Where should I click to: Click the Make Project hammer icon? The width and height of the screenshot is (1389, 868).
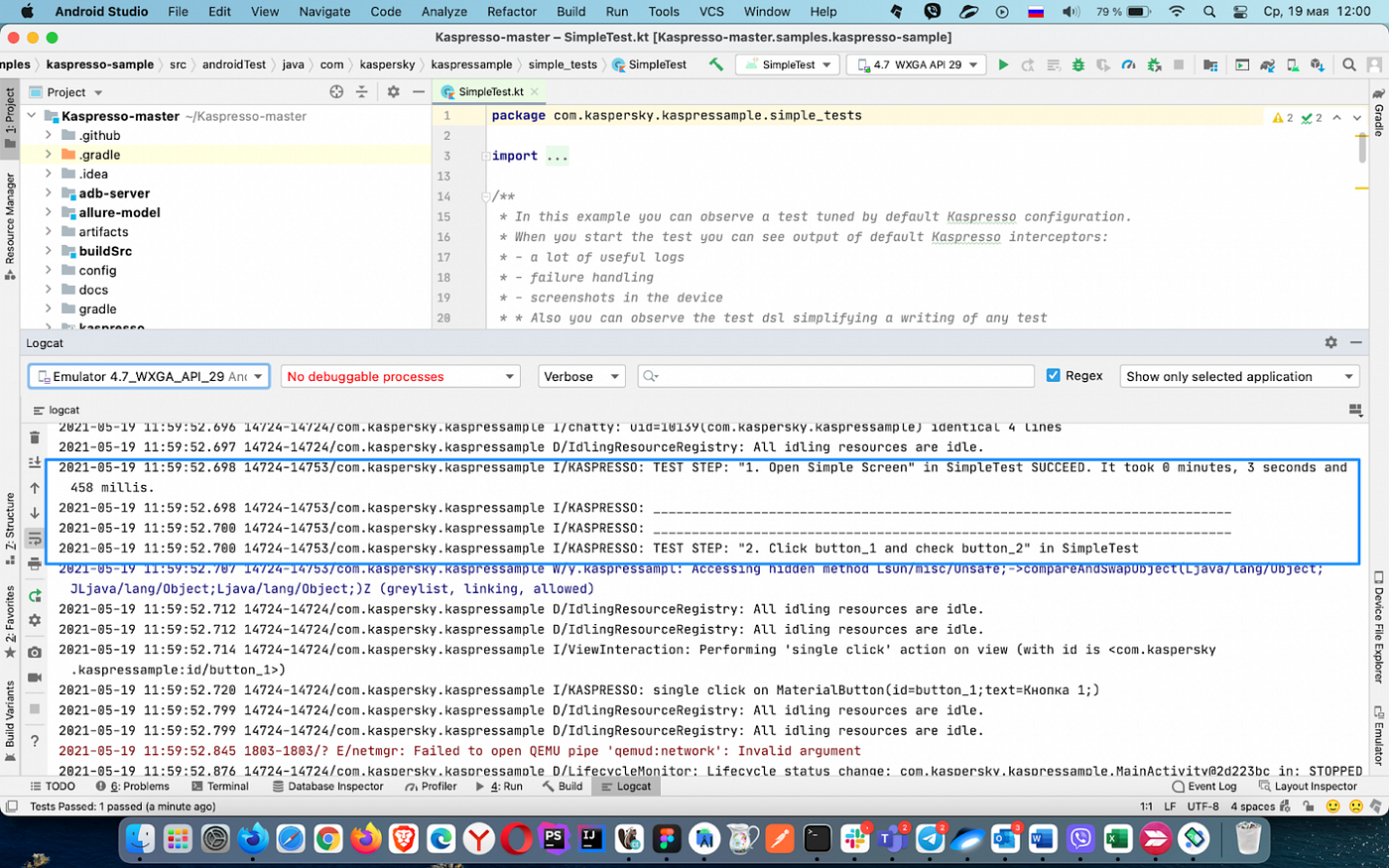(716, 64)
